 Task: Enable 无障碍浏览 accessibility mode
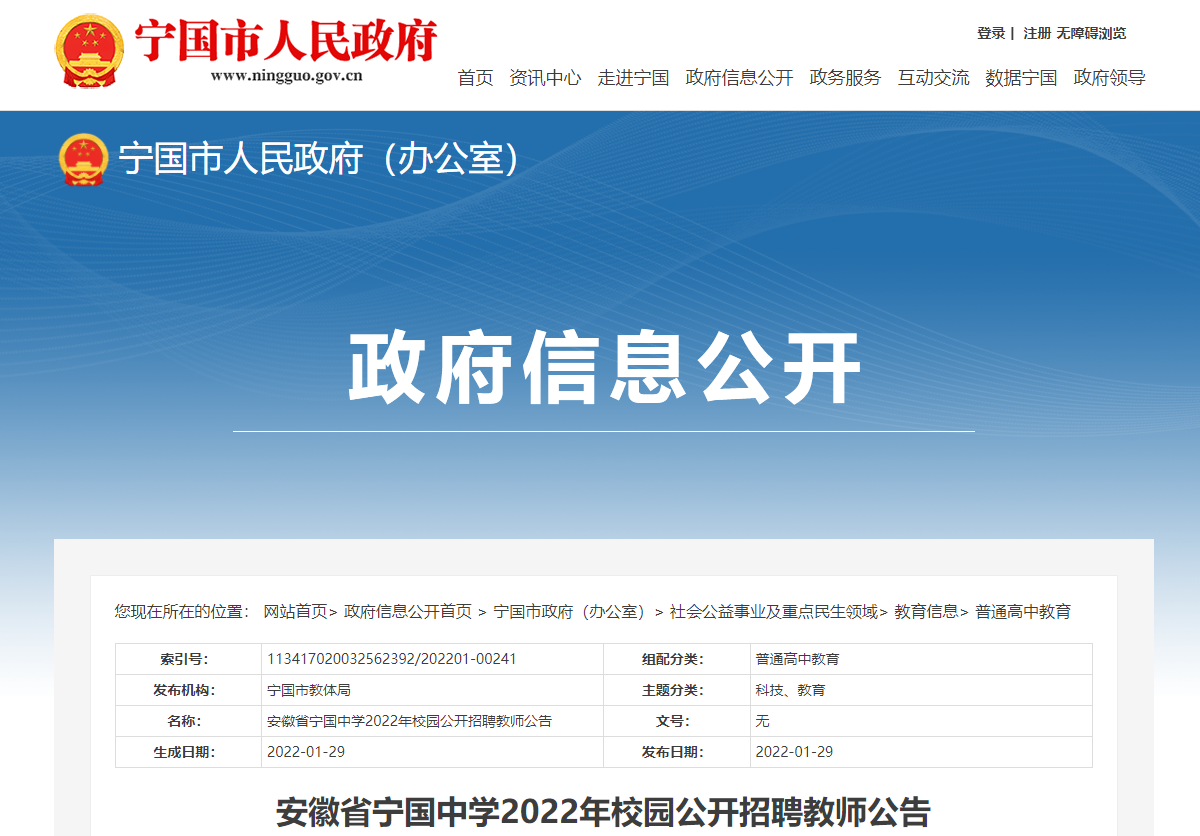tap(1091, 33)
